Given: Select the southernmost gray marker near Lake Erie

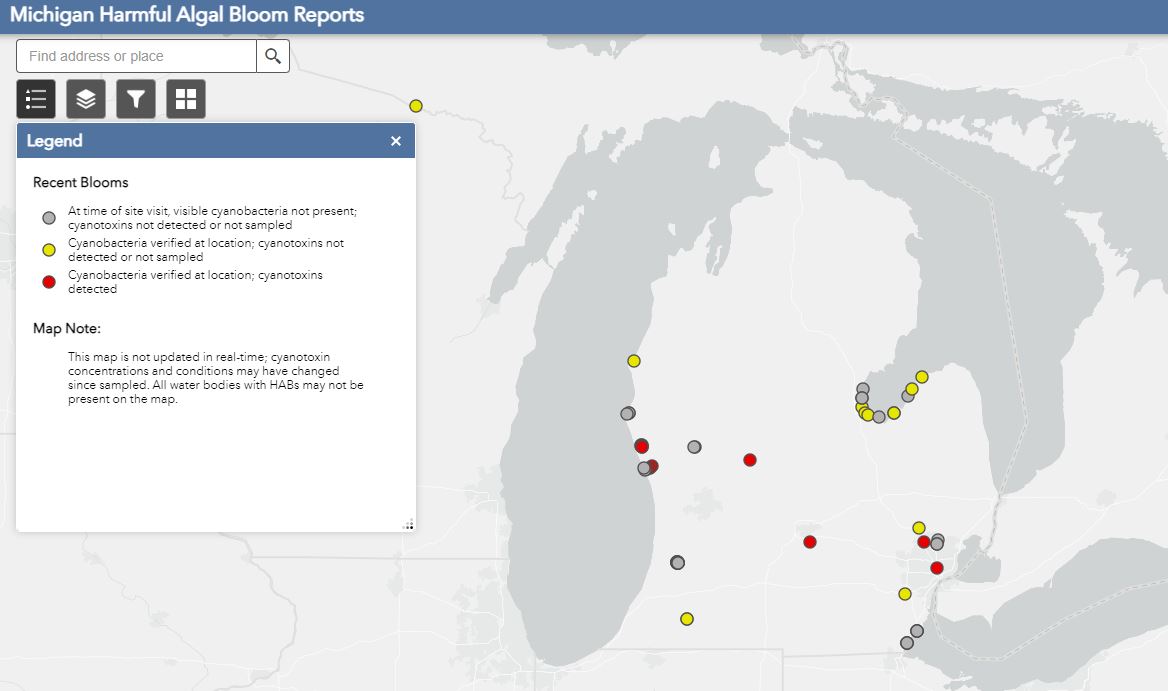Looking at the screenshot, I should (x=907, y=643).
